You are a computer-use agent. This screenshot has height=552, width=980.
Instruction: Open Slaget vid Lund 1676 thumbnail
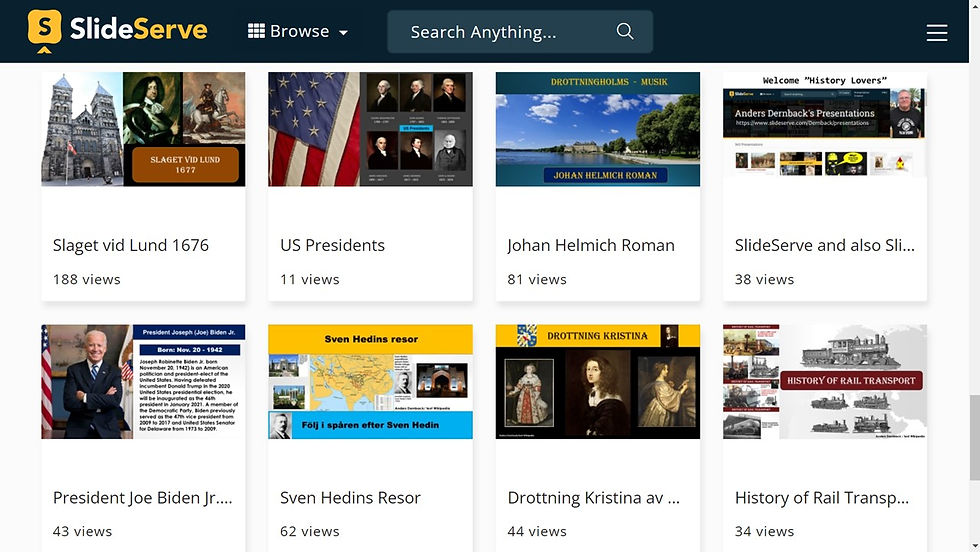tap(143, 129)
